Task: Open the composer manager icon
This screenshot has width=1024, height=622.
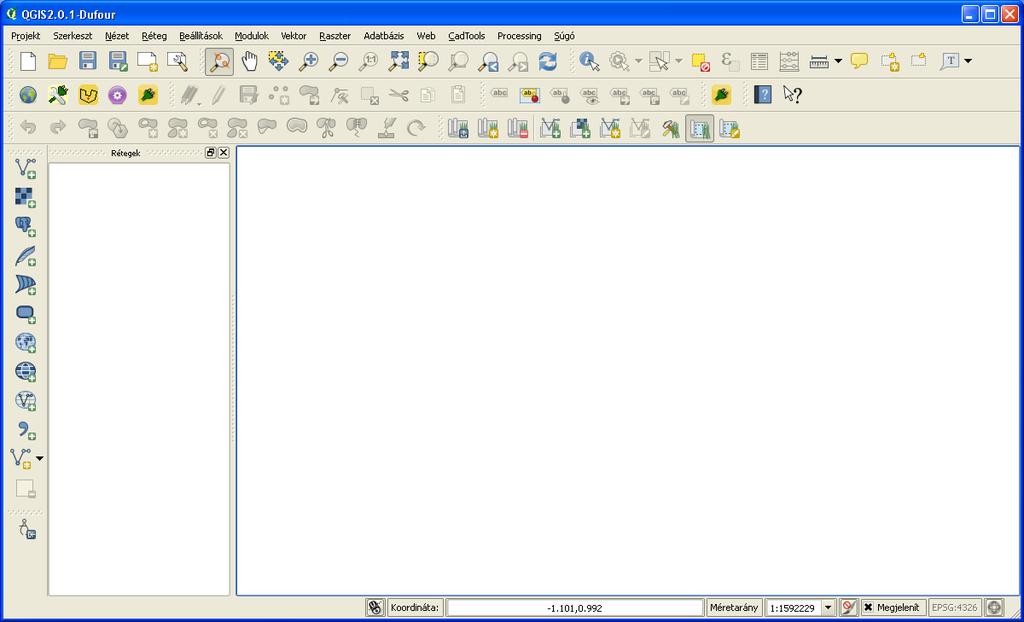Action: point(178,61)
